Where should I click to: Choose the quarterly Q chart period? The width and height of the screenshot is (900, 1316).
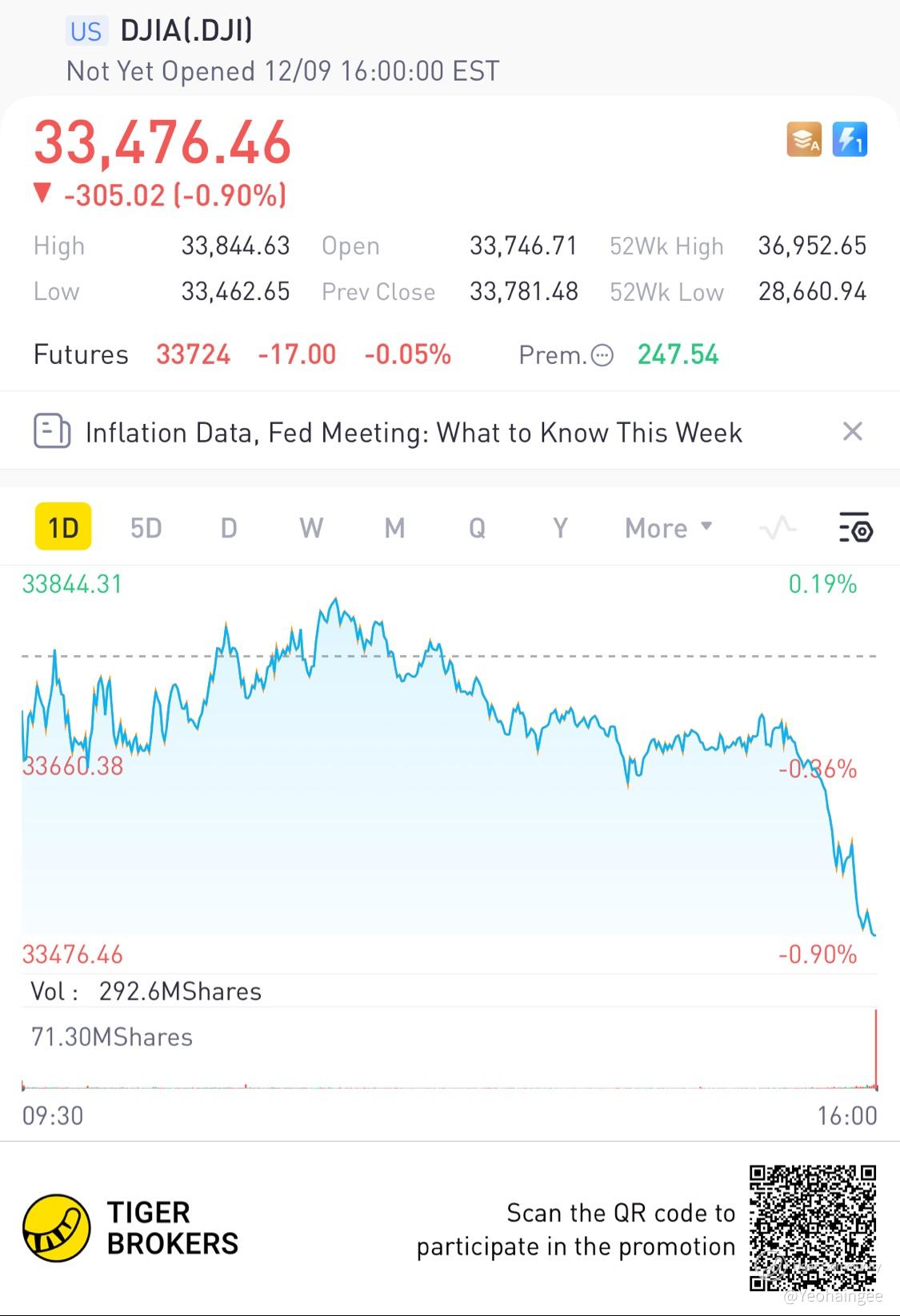coord(477,528)
